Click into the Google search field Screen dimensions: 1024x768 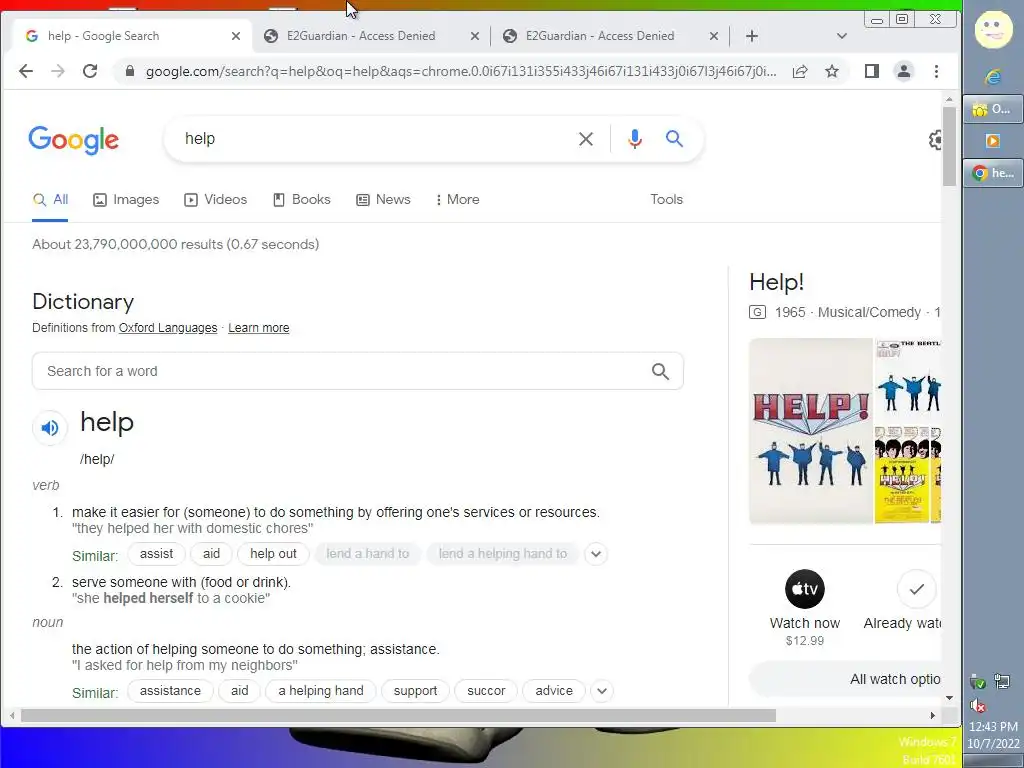click(x=372, y=138)
